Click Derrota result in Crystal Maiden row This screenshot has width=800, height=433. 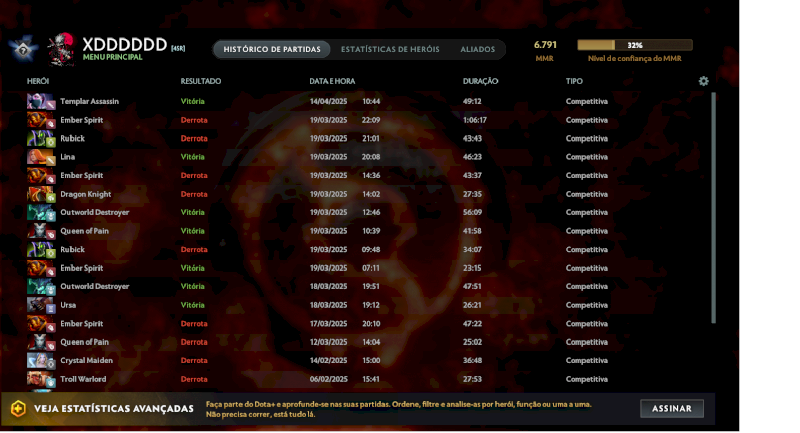(194, 361)
